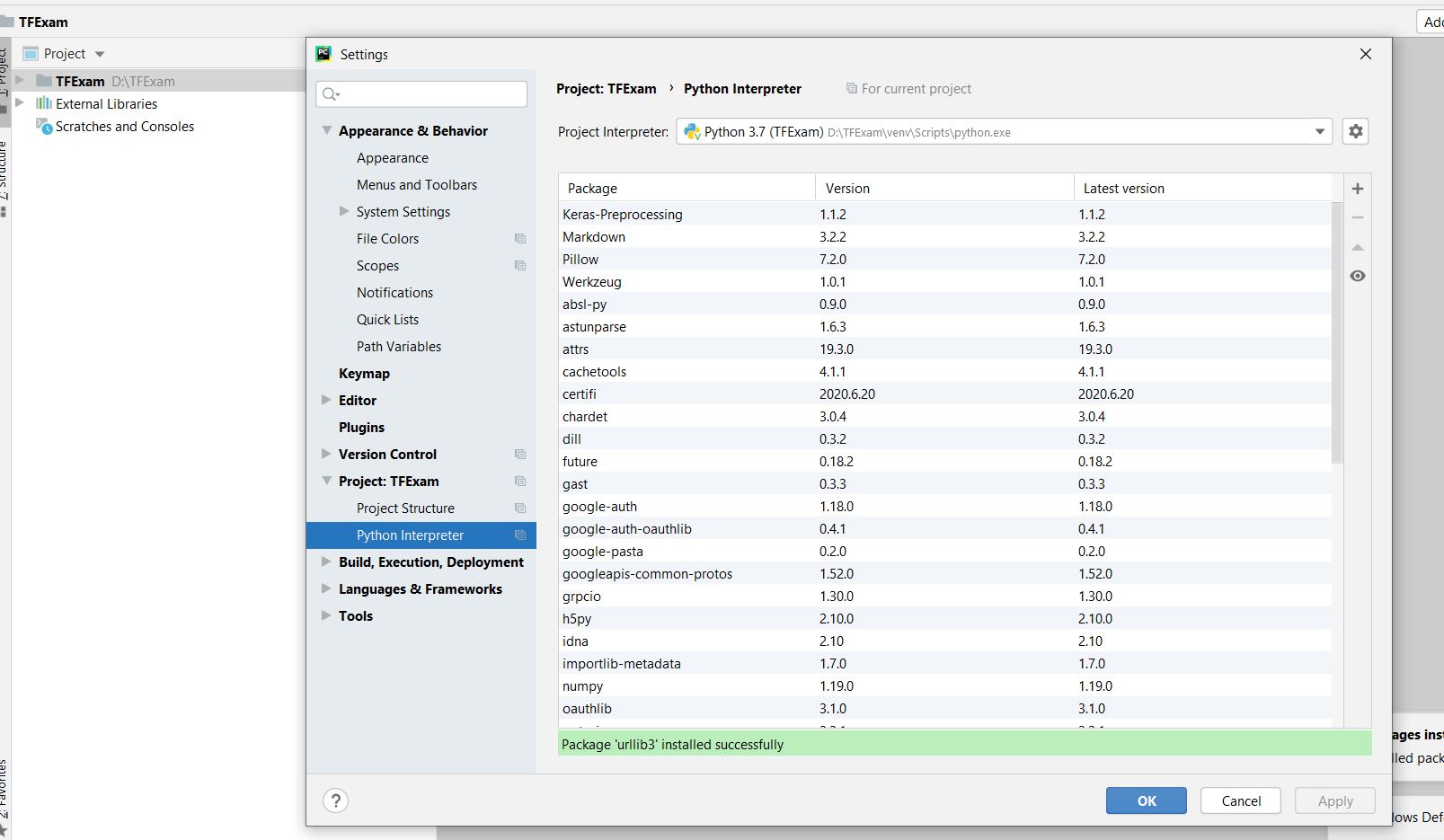Click the settings search input field
The width and height of the screenshot is (1444, 840).
pos(421,94)
